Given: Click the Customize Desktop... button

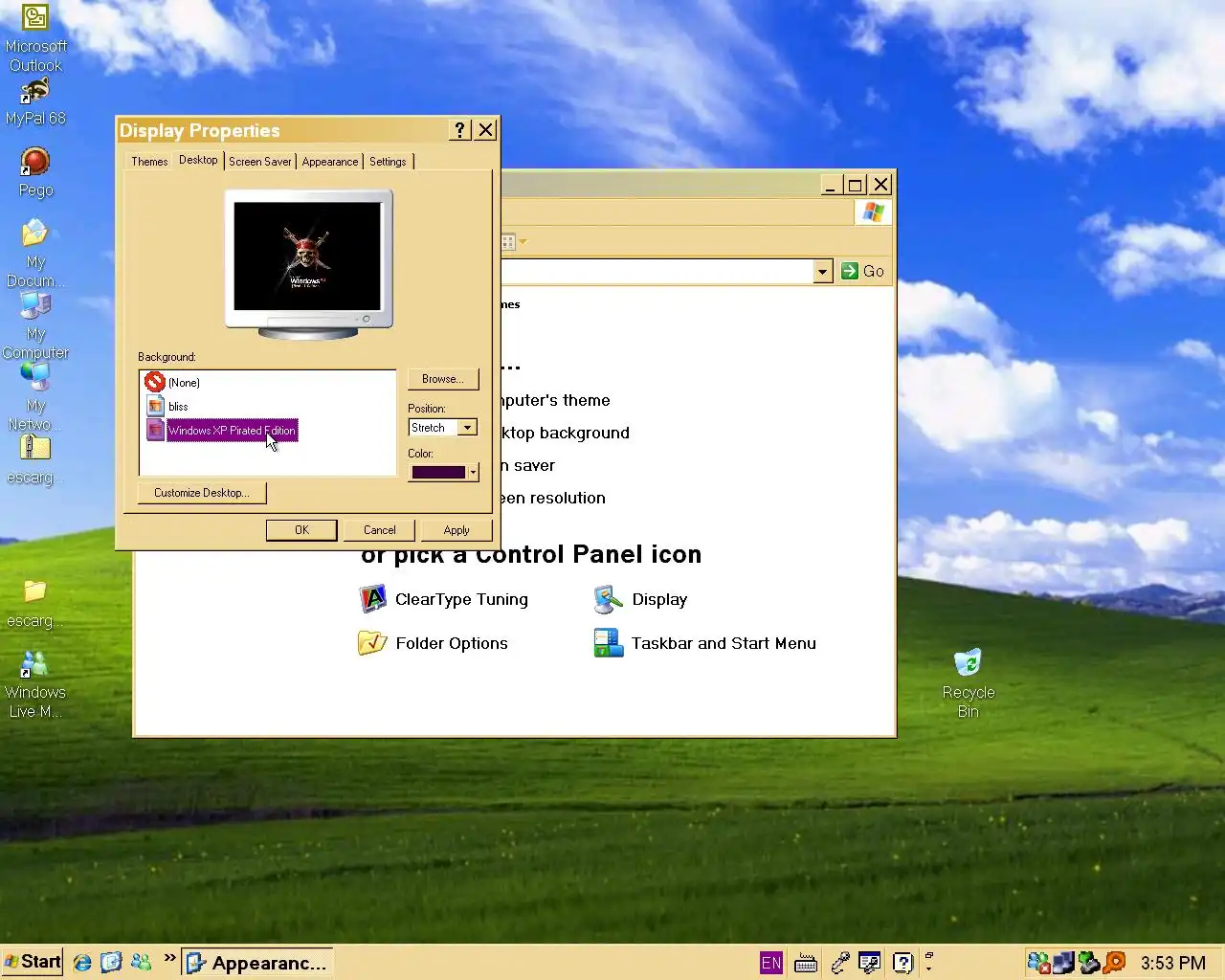Looking at the screenshot, I should 202,493.
